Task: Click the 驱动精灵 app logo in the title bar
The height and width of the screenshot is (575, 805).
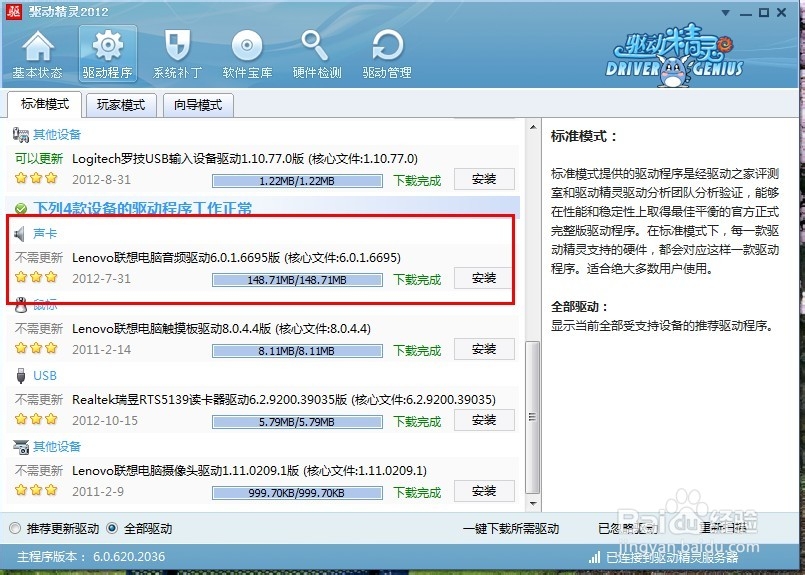Action: point(13,11)
